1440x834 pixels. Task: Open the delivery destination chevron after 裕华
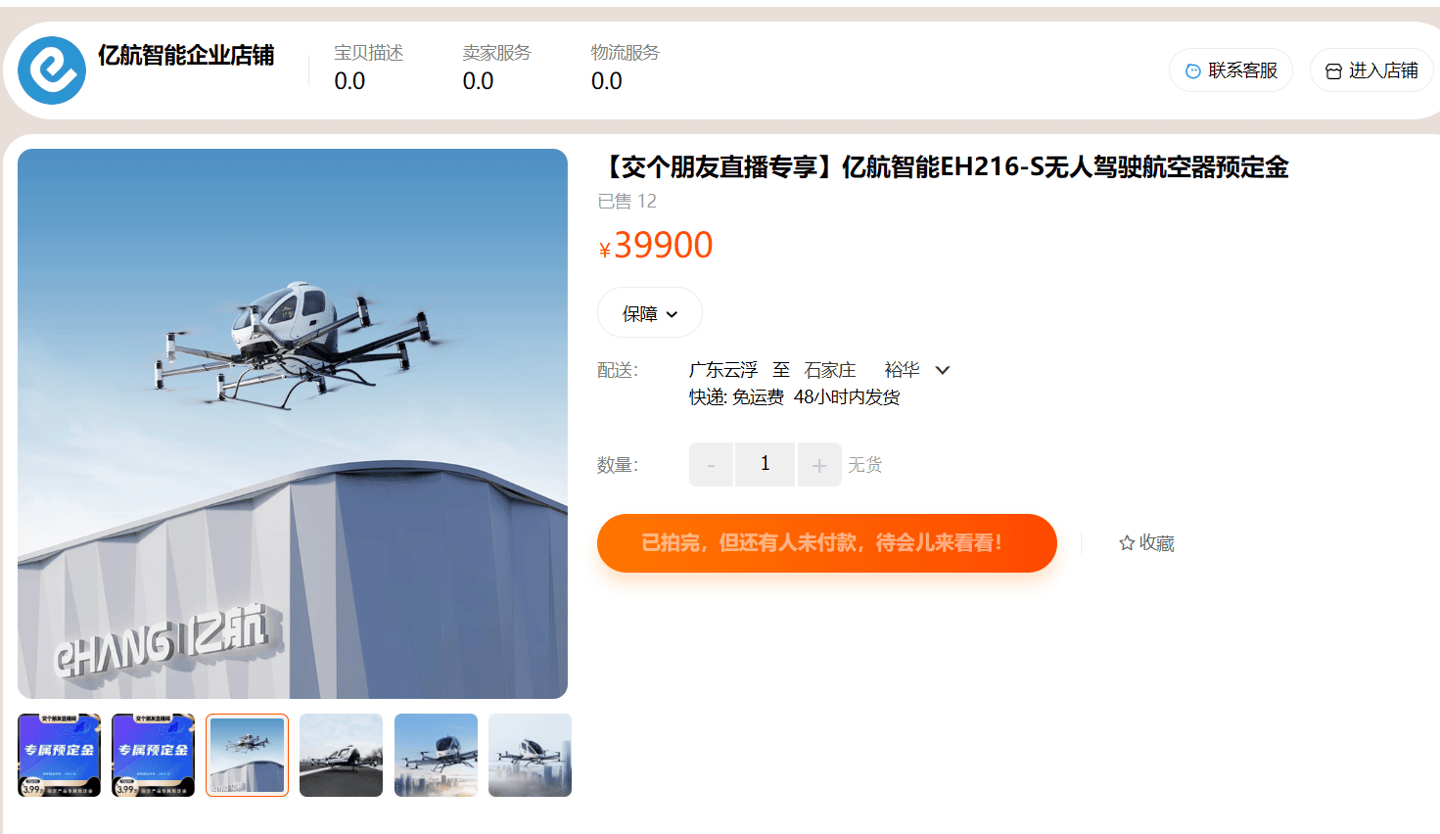click(x=942, y=370)
